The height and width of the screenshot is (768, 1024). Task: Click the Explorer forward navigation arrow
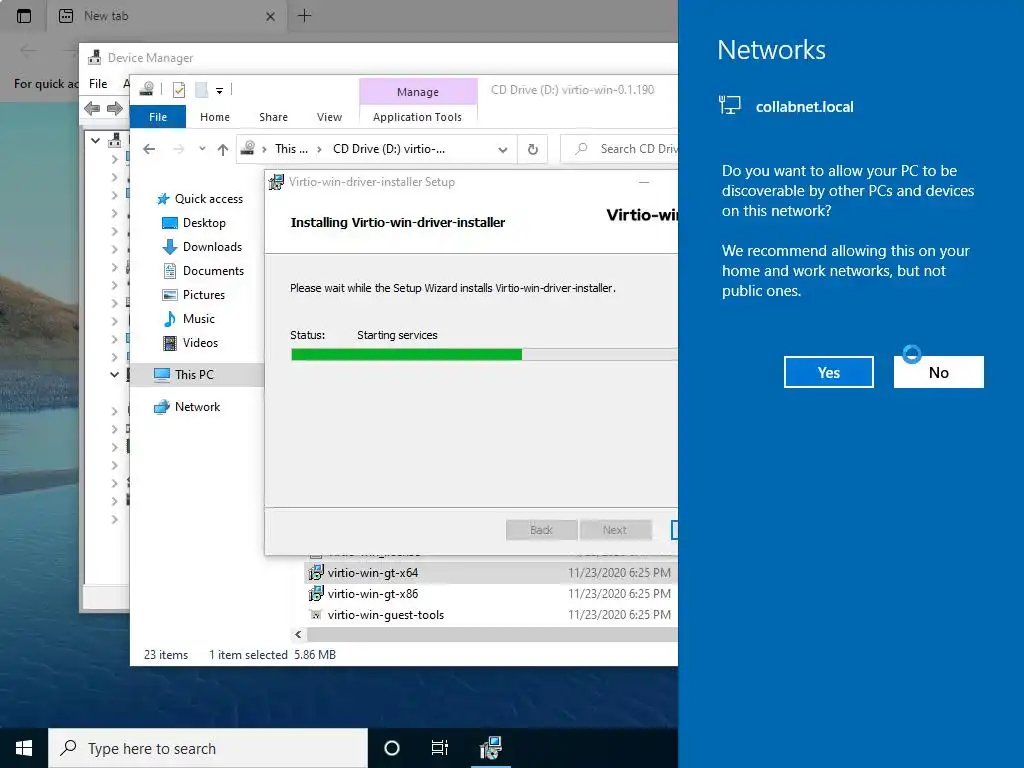point(178,149)
